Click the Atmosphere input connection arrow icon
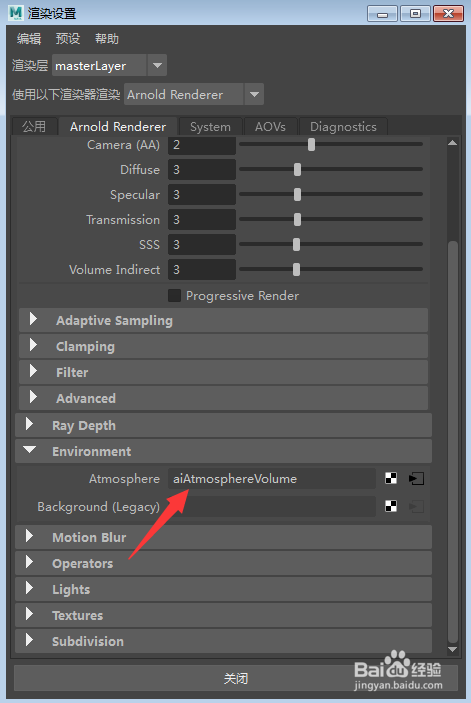This screenshot has width=471, height=703. click(416, 478)
